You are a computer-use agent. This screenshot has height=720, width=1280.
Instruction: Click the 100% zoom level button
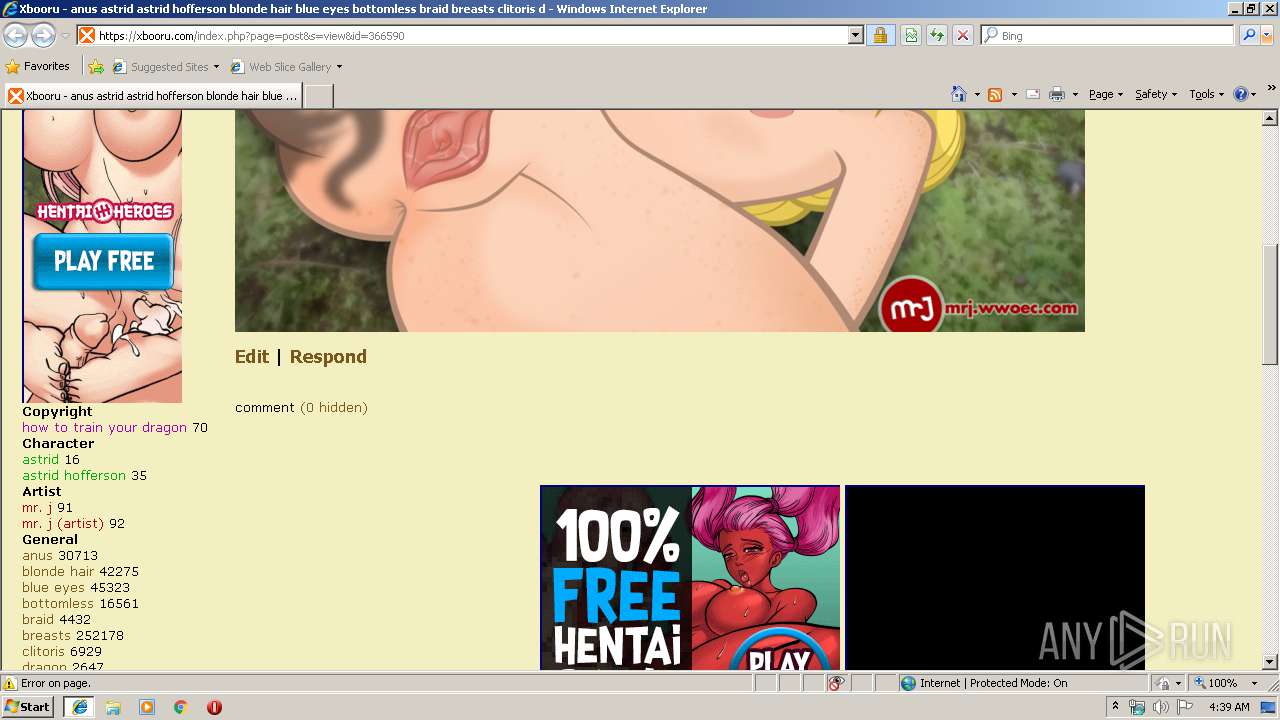point(1215,684)
